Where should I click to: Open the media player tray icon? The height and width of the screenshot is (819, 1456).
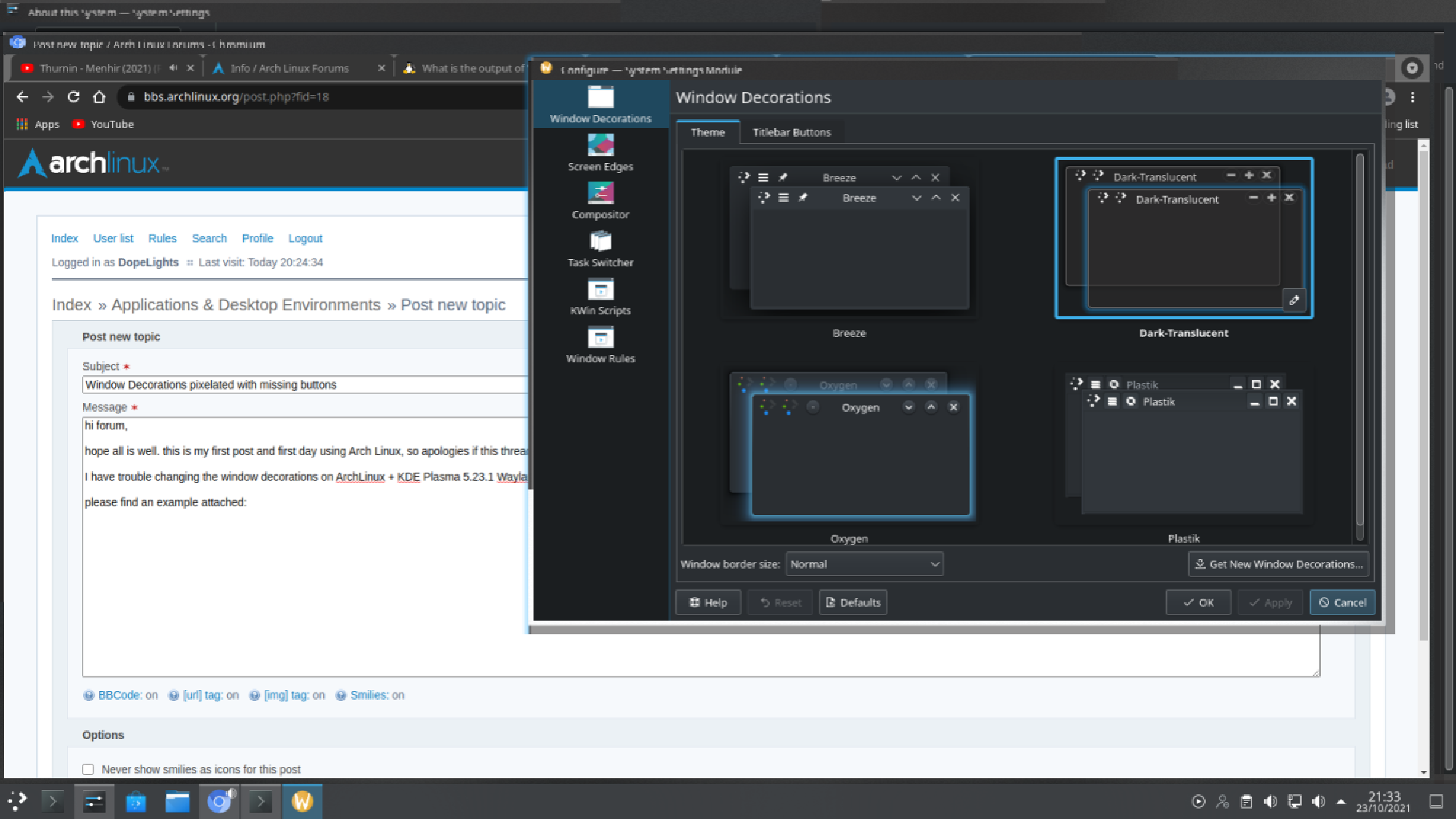click(1199, 801)
